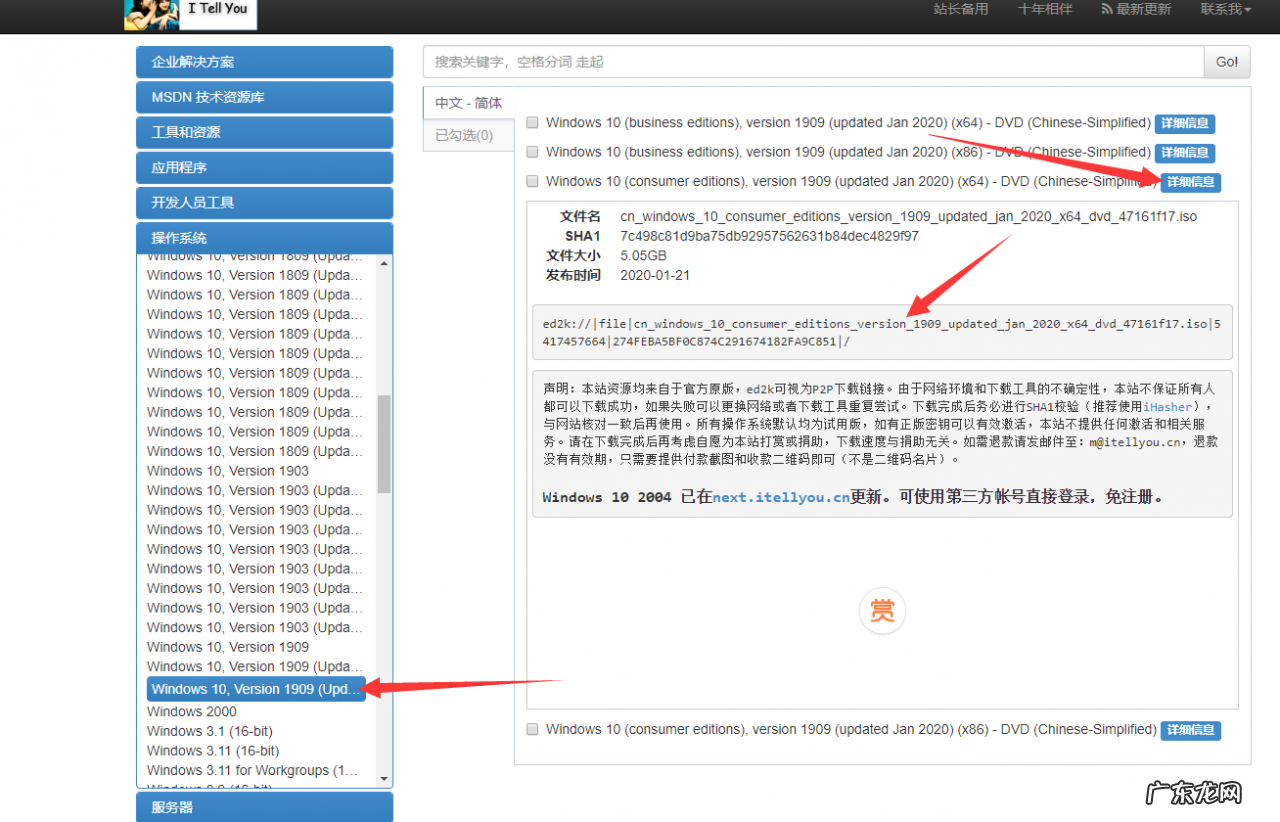Check the consumer editions x86 checkbox at bottom
The height and width of the screenshot is (822, 1280).
click(532, 729)
